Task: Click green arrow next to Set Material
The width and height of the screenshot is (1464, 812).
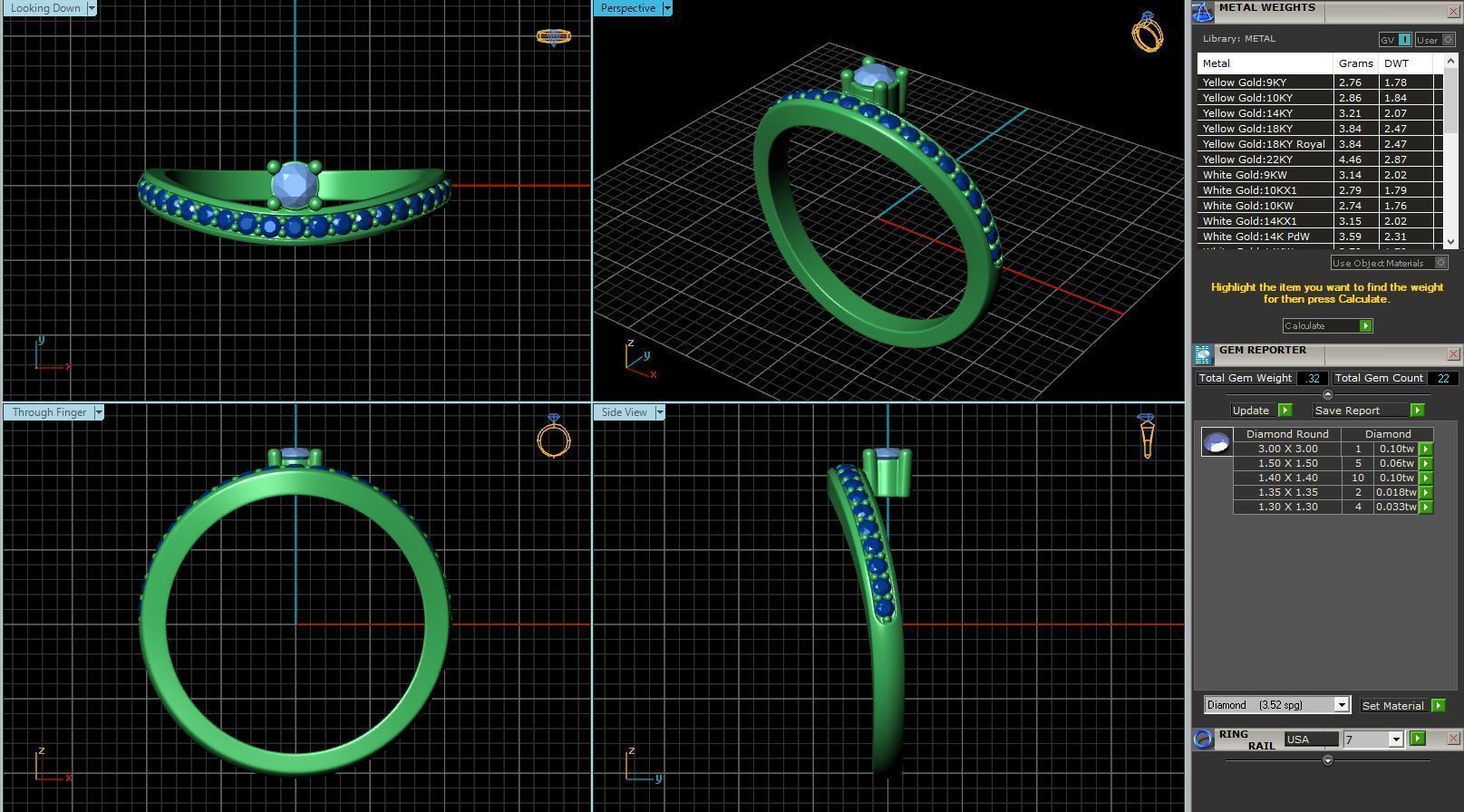Action: pos(1438,705)
